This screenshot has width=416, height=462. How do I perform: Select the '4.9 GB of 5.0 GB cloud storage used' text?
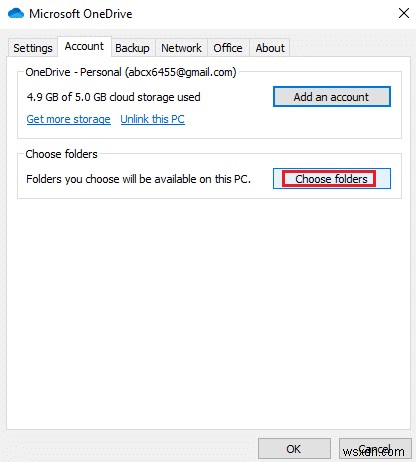tap(114, 97)
